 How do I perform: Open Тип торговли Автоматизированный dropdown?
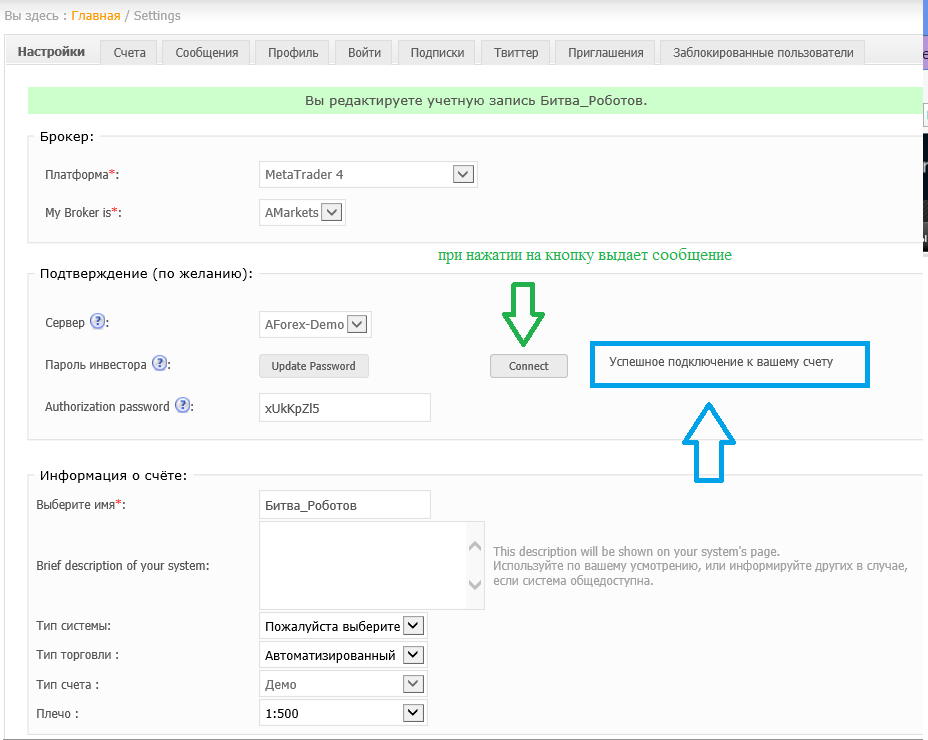click(343, 655)
